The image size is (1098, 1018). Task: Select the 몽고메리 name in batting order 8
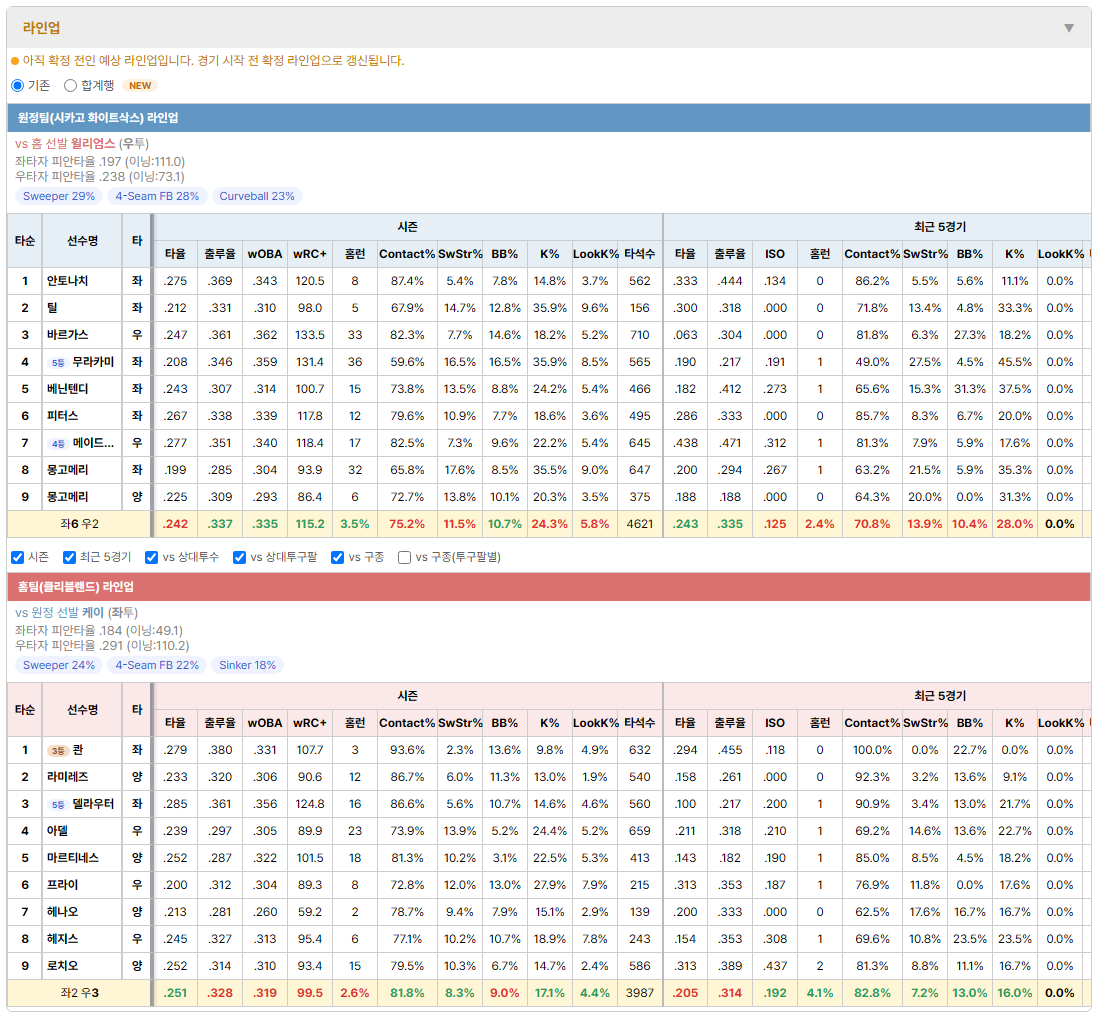coord(67,470)
